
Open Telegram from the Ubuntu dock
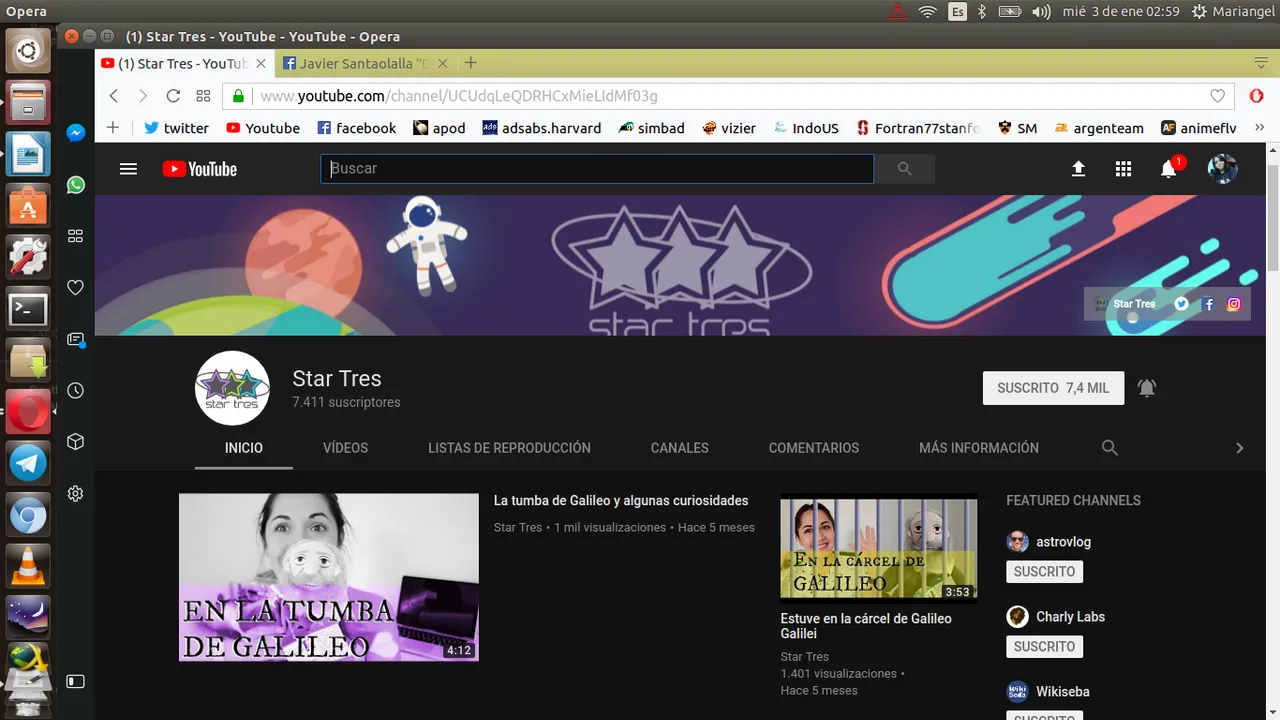(28, 463)
